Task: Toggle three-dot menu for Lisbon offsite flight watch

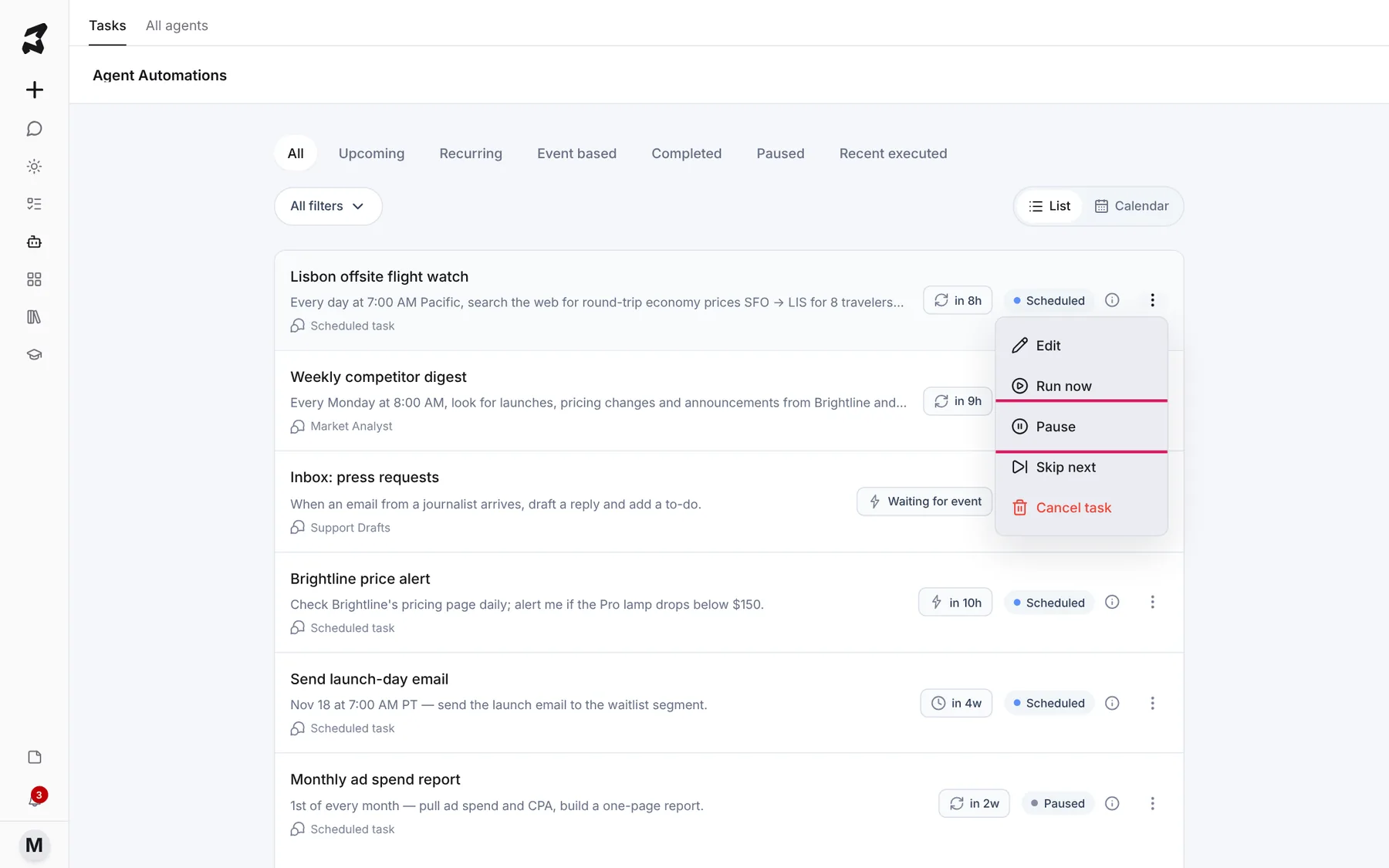Action: [x=1152, y=300]
